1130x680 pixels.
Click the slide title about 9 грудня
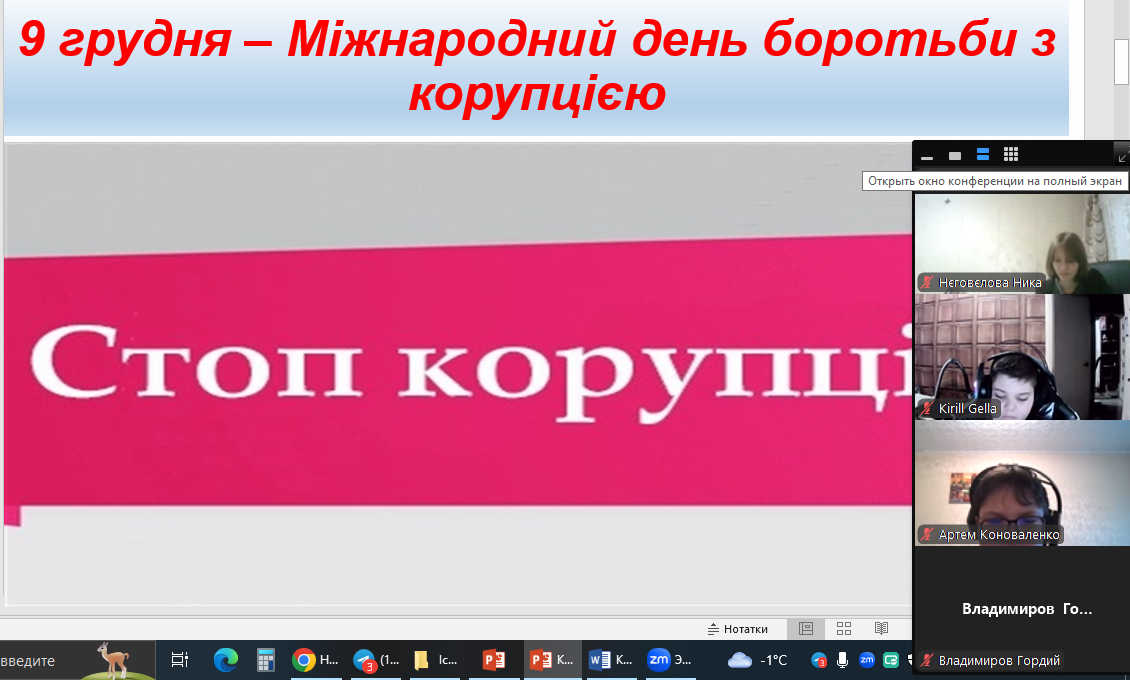537,66
